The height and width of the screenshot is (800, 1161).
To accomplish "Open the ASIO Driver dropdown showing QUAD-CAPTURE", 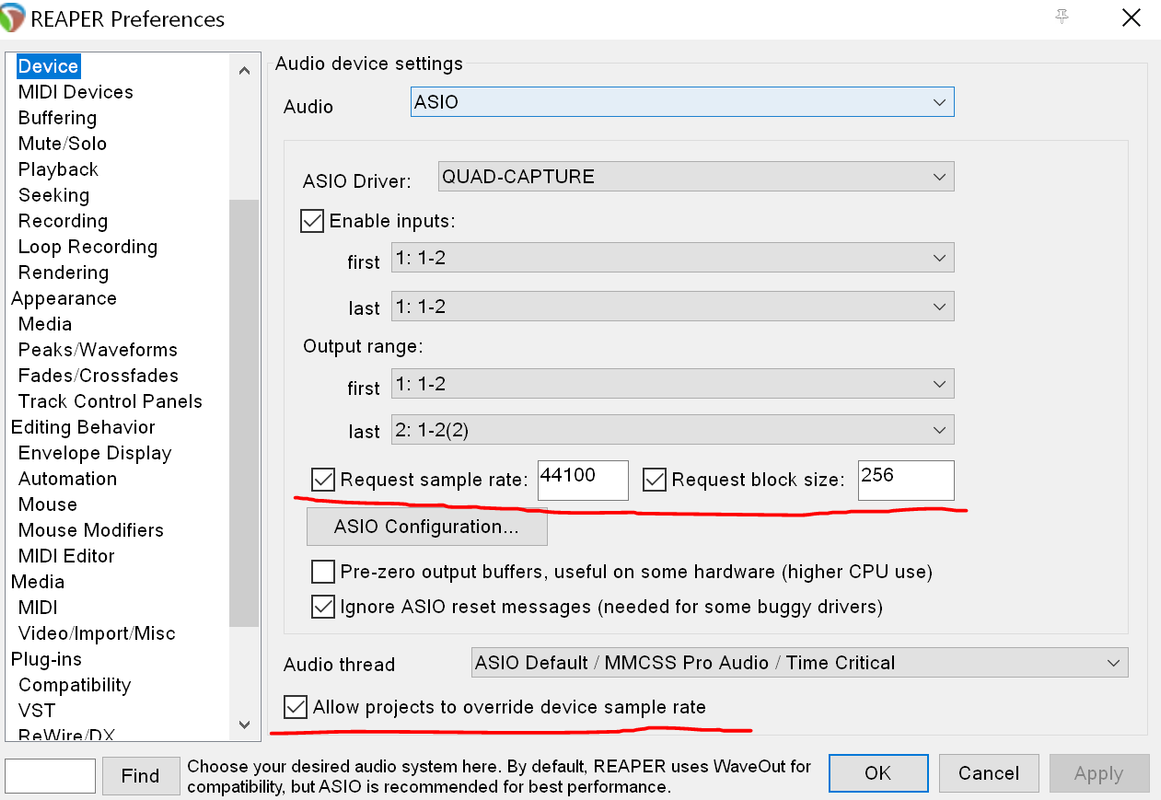I will [x=696, y=176].
